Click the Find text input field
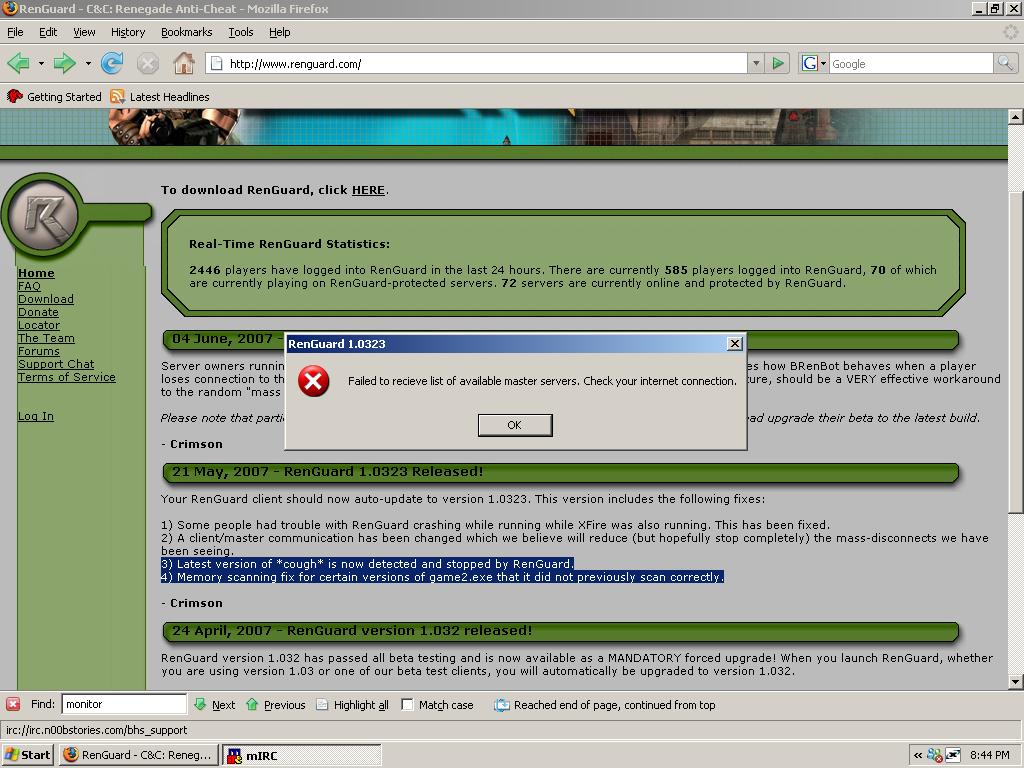Screen dimensions: 1024x768 click(x=124, y=704)
